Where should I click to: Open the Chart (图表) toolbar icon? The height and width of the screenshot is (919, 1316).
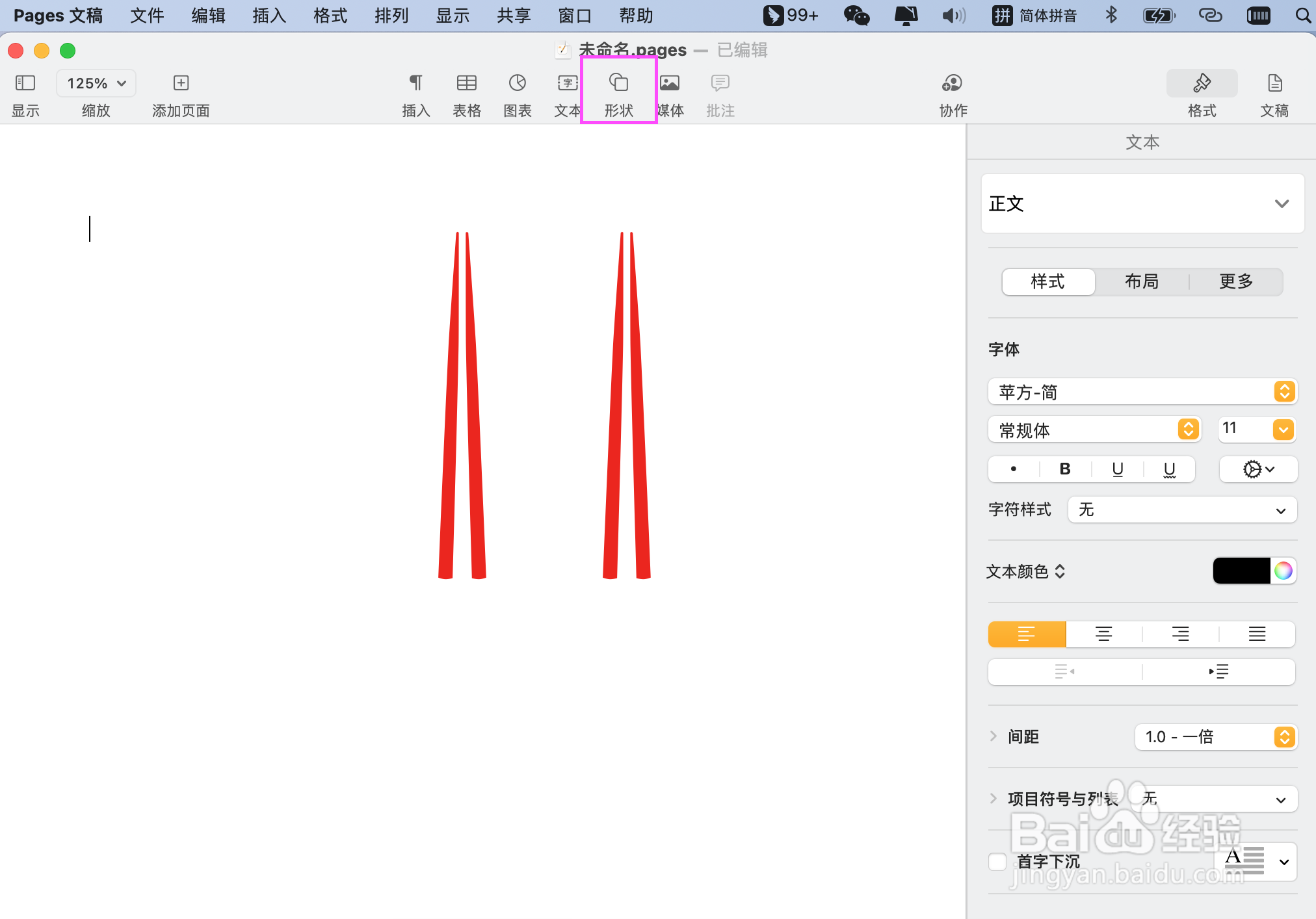[x=517, y=83]
